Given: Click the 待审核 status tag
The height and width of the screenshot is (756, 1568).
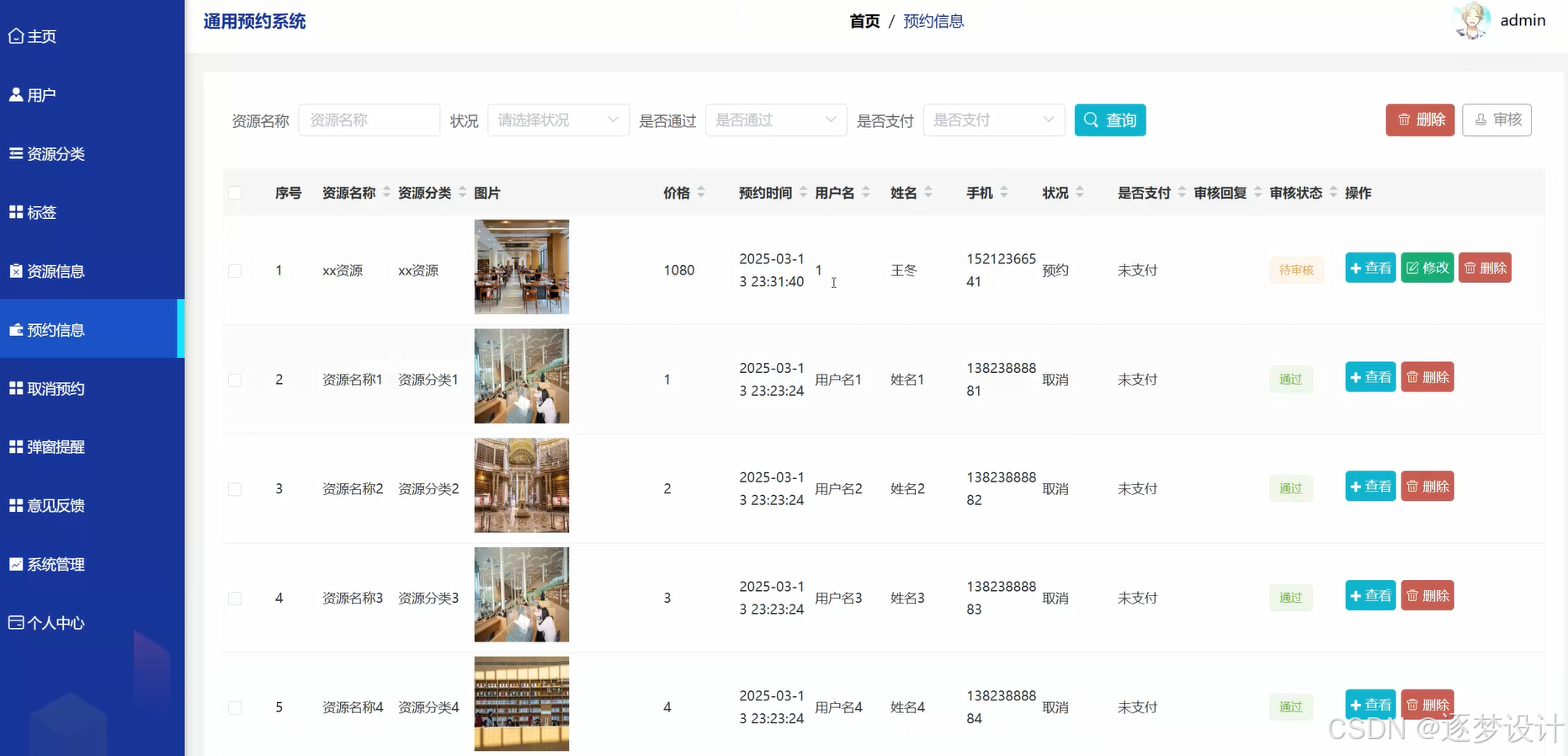Looking at the screenshot, I should tap(1296, 270).
